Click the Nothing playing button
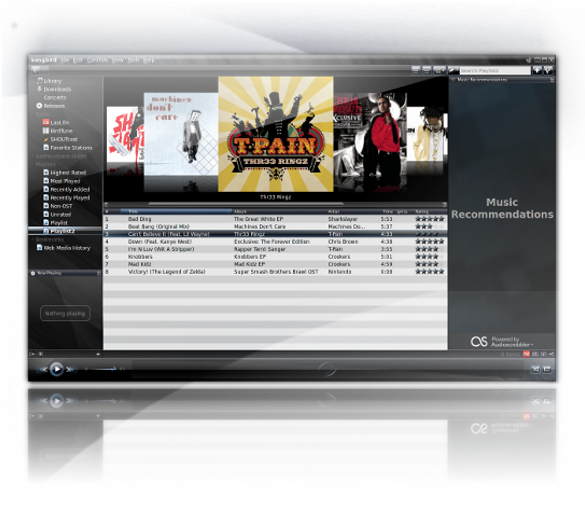 point(65,313)
